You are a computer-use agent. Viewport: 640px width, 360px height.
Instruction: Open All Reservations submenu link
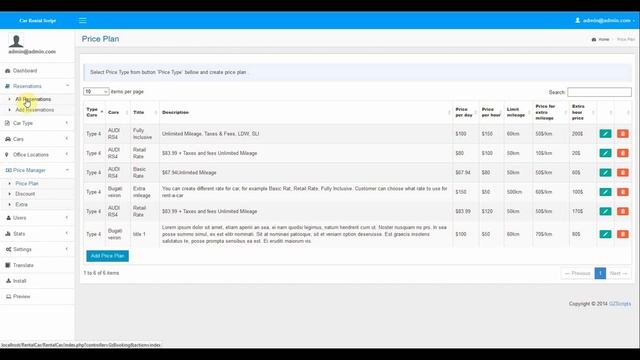(33, 99)
